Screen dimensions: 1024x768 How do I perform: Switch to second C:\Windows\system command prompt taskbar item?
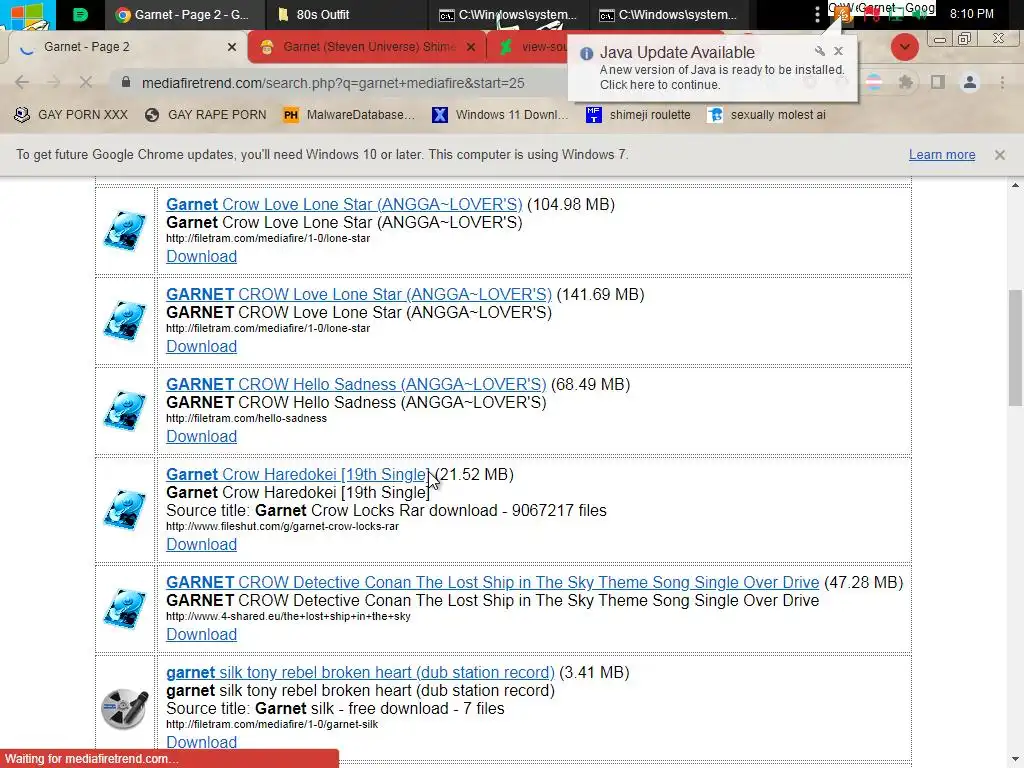pyautogui.click(x=669, y=14)
